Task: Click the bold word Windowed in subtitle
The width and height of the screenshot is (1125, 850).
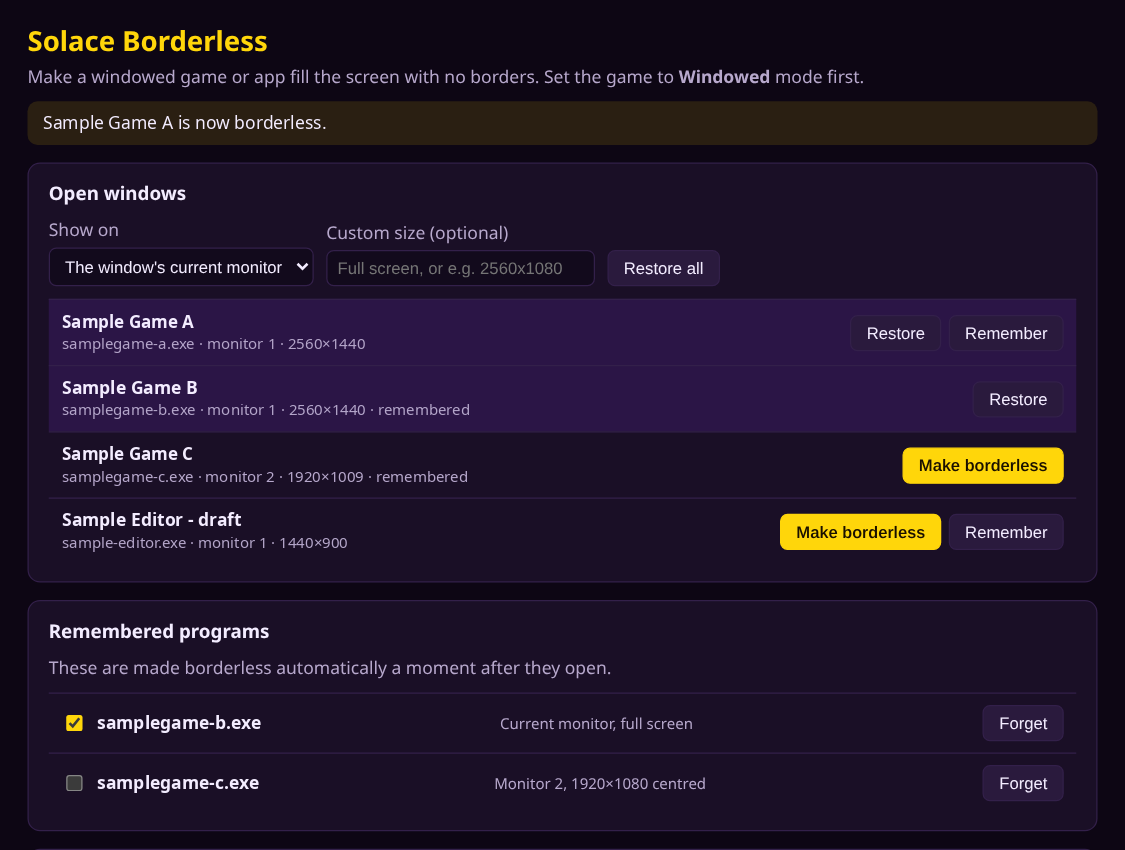Action: [724, 77]
